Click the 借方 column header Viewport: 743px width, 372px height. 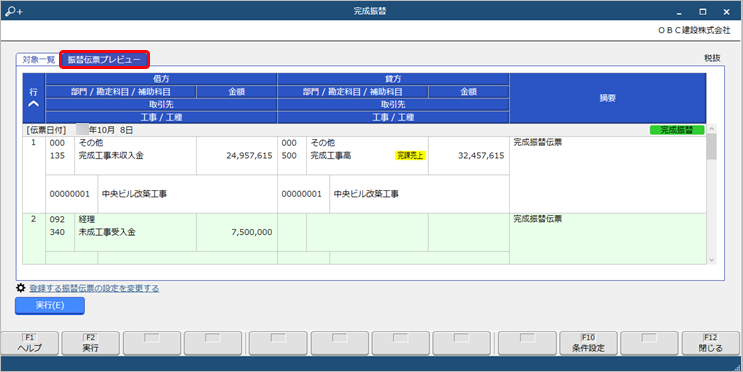(161, 79)
